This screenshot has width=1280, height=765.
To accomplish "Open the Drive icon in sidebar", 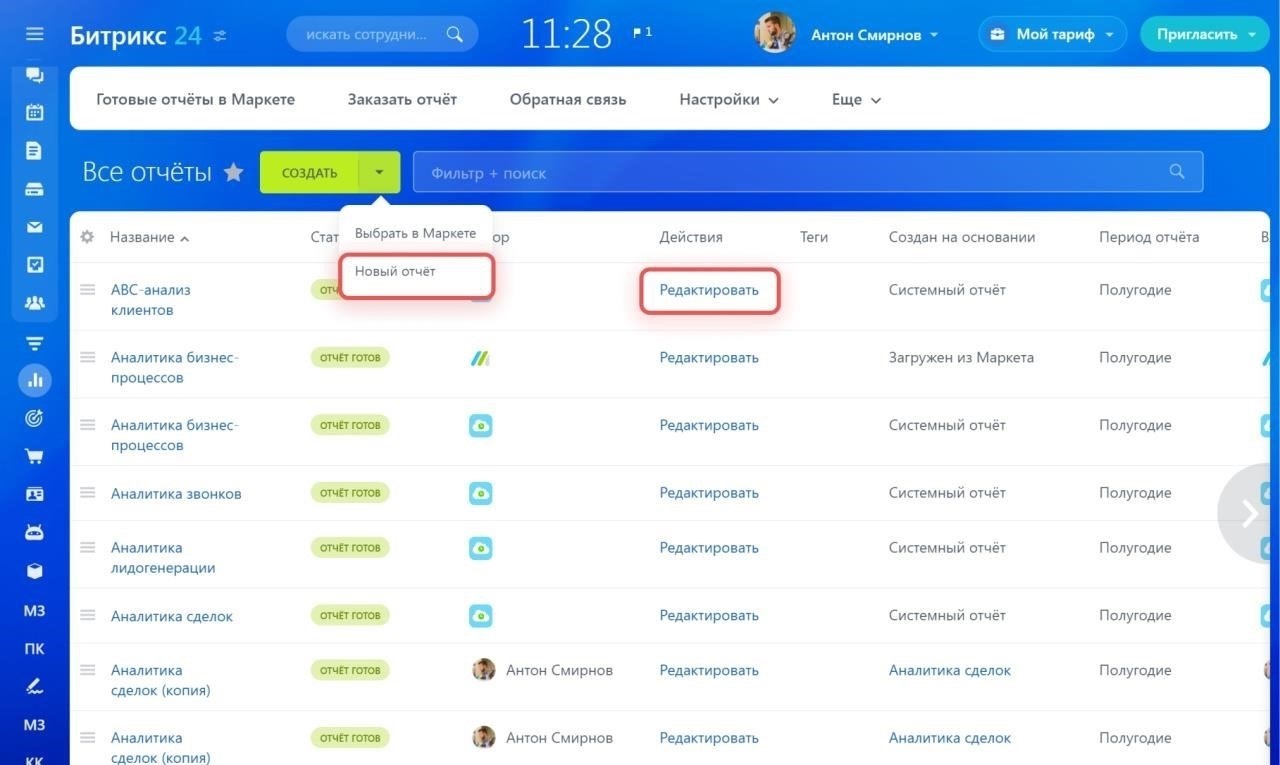I will click(x=35, y=189).
